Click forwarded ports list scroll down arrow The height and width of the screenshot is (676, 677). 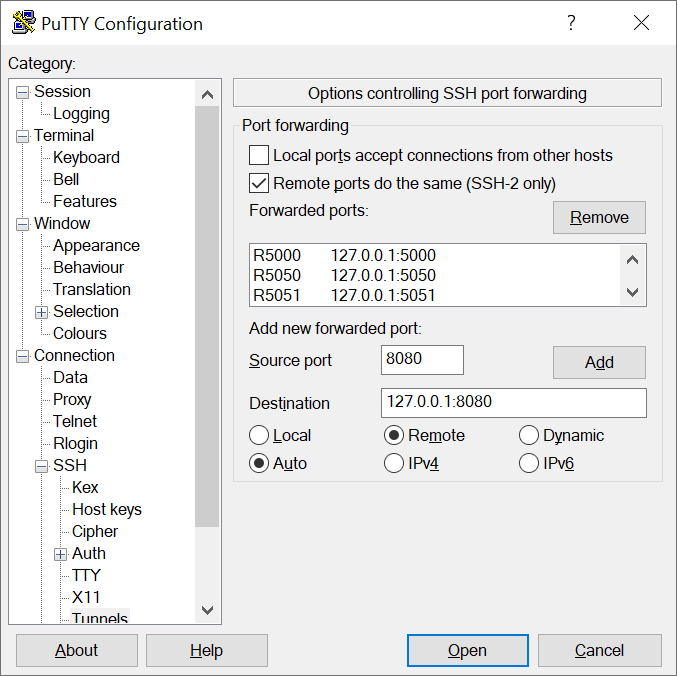[633, 292]
